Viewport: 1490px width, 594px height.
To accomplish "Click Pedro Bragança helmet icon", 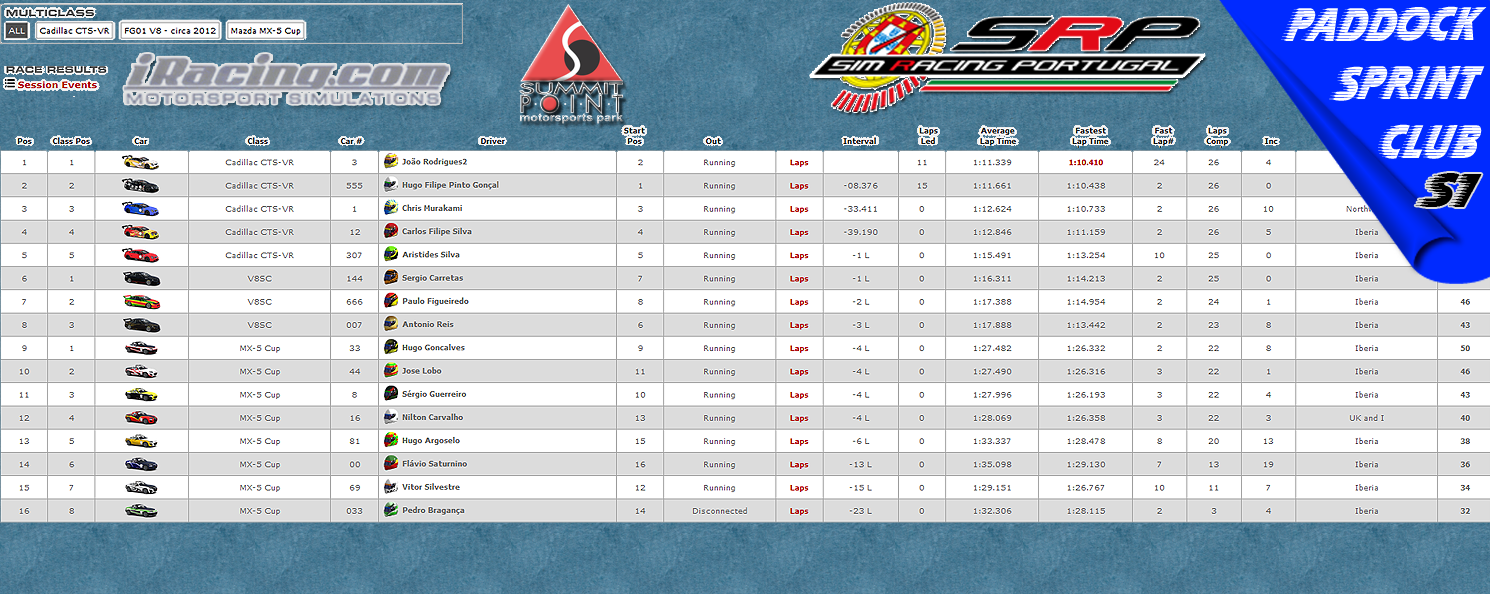I will click(391, 510).
